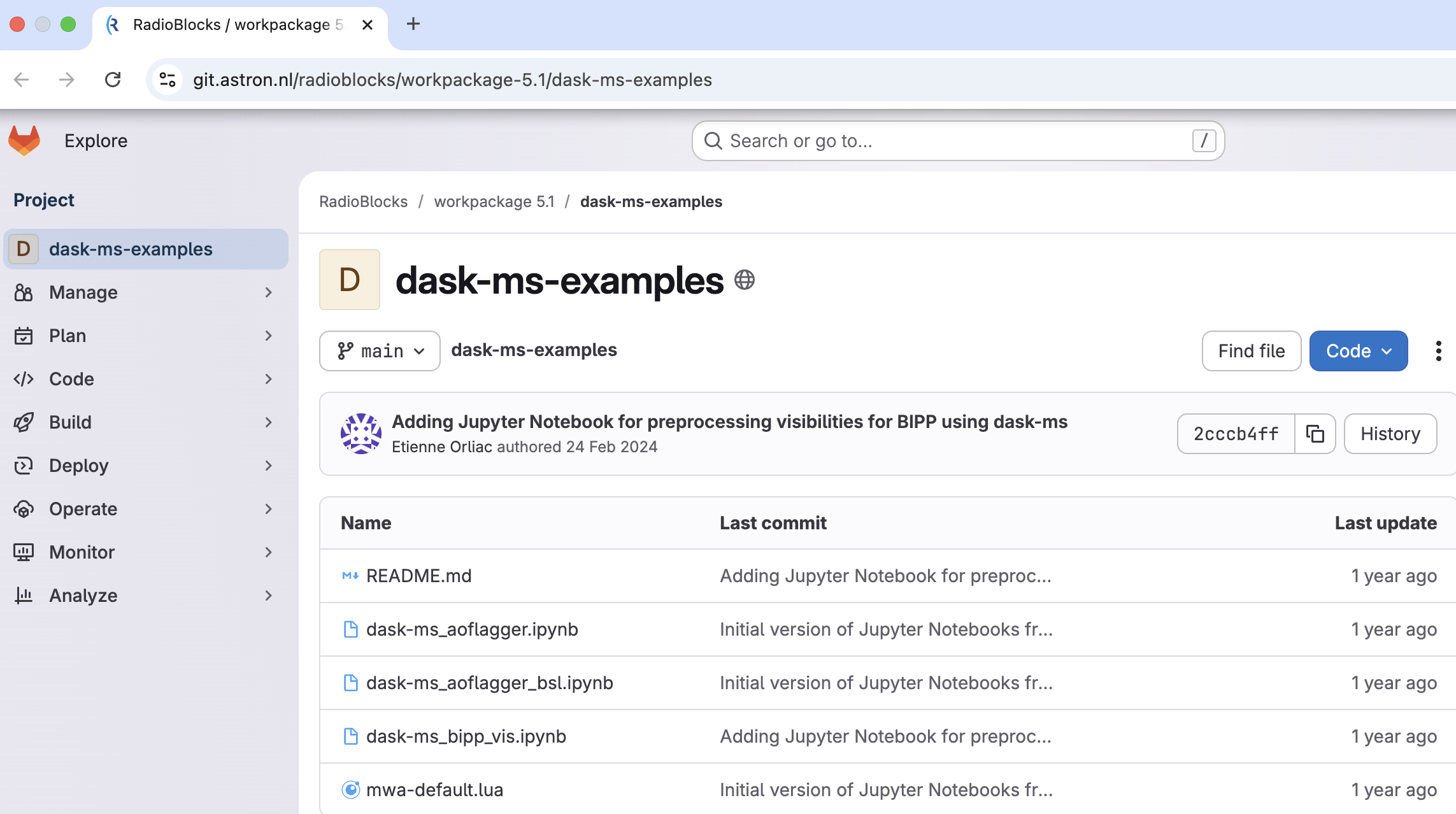Click the GitLab fox logo icon

pyautogui.click(x=24, y=140)
